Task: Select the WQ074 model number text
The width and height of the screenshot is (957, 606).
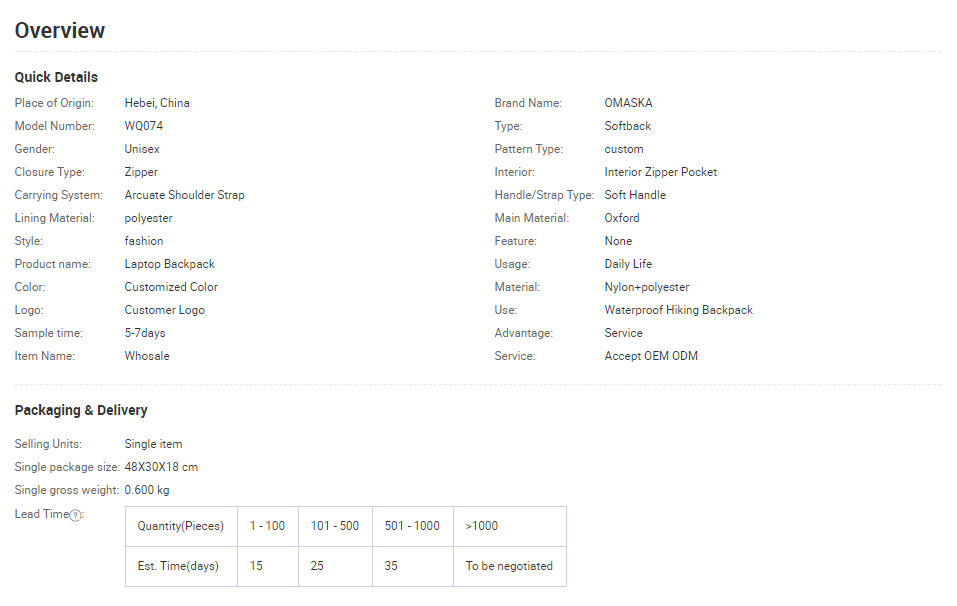Action: (x=143, y=126)
